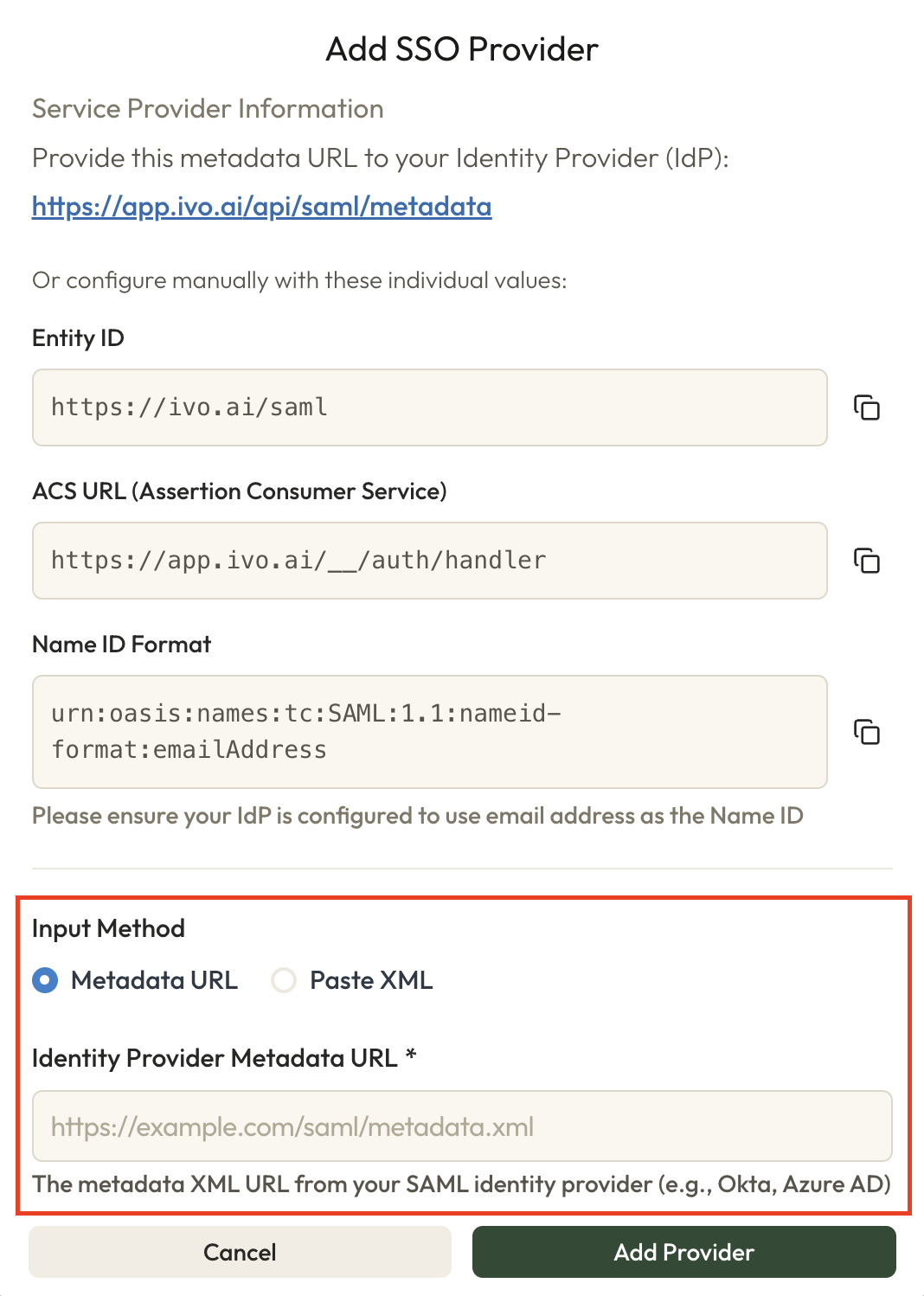The width and height of the screenshot is (924, 1296).
Task: Click the Service Provider Information heading
Action: (x=208, y=109)
